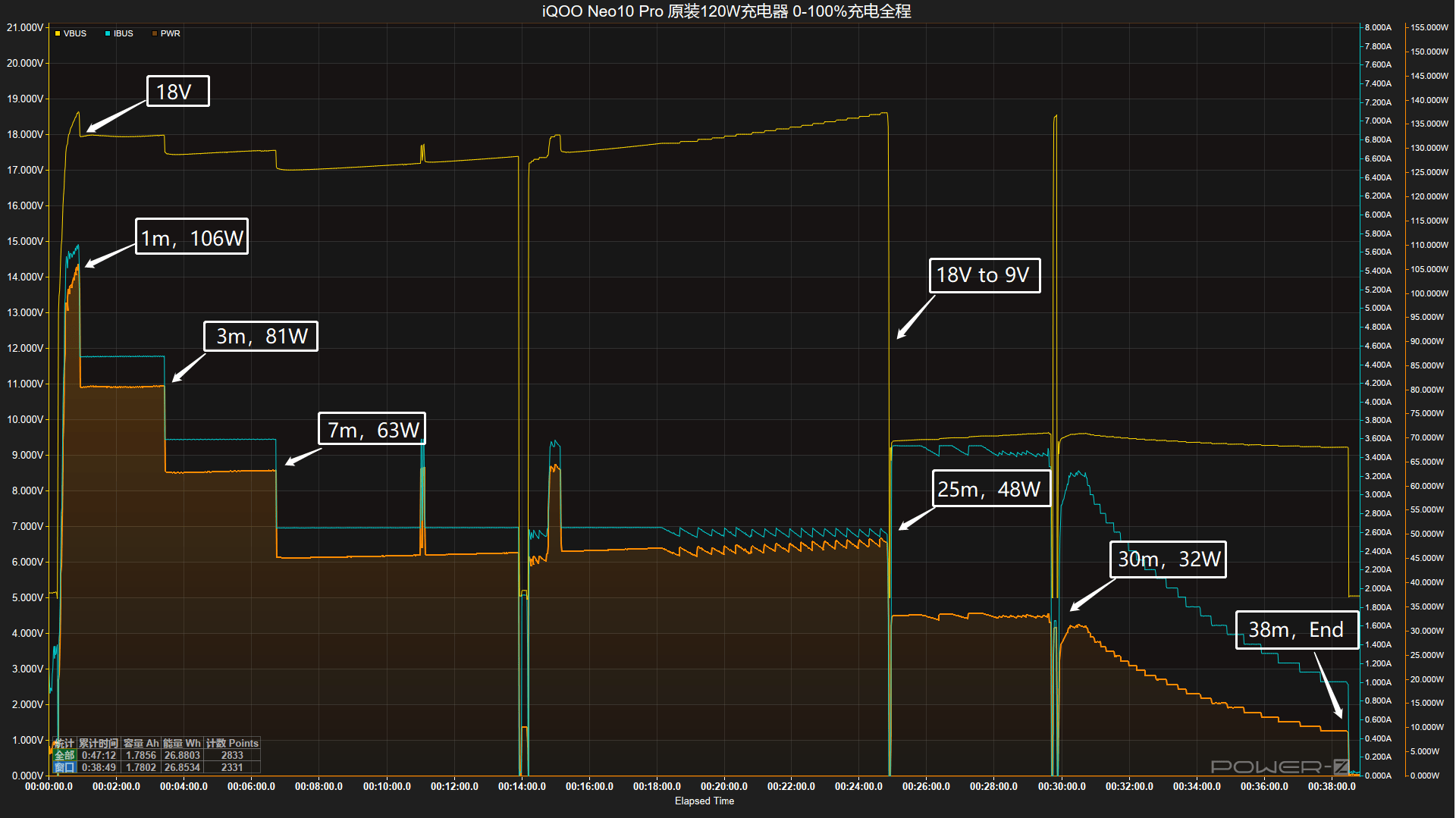This screenshot has height=818, width=1456.
Task: Click the 8.000A current axis label
Action: 1378,27
